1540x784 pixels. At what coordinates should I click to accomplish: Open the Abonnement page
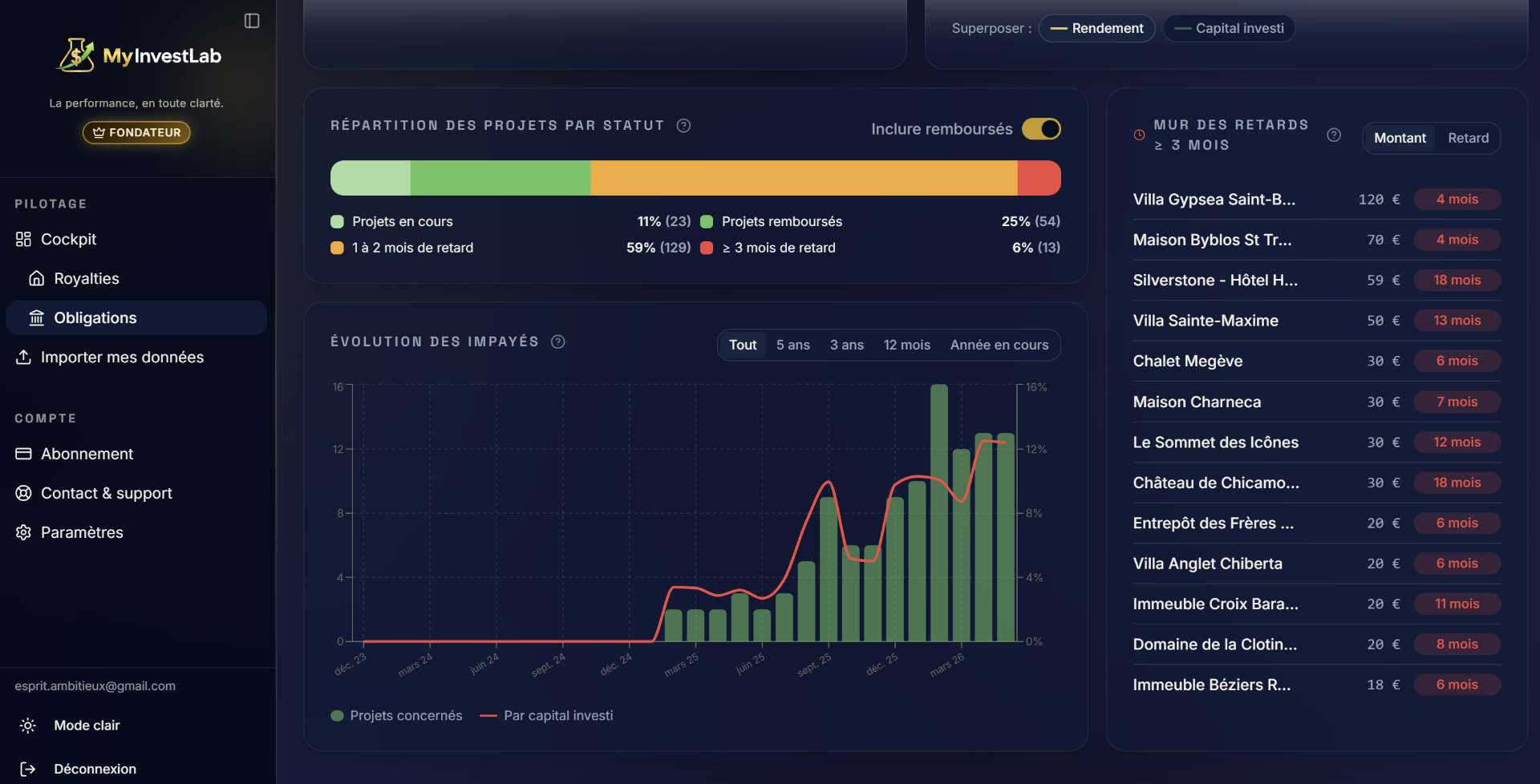point(136,454)
